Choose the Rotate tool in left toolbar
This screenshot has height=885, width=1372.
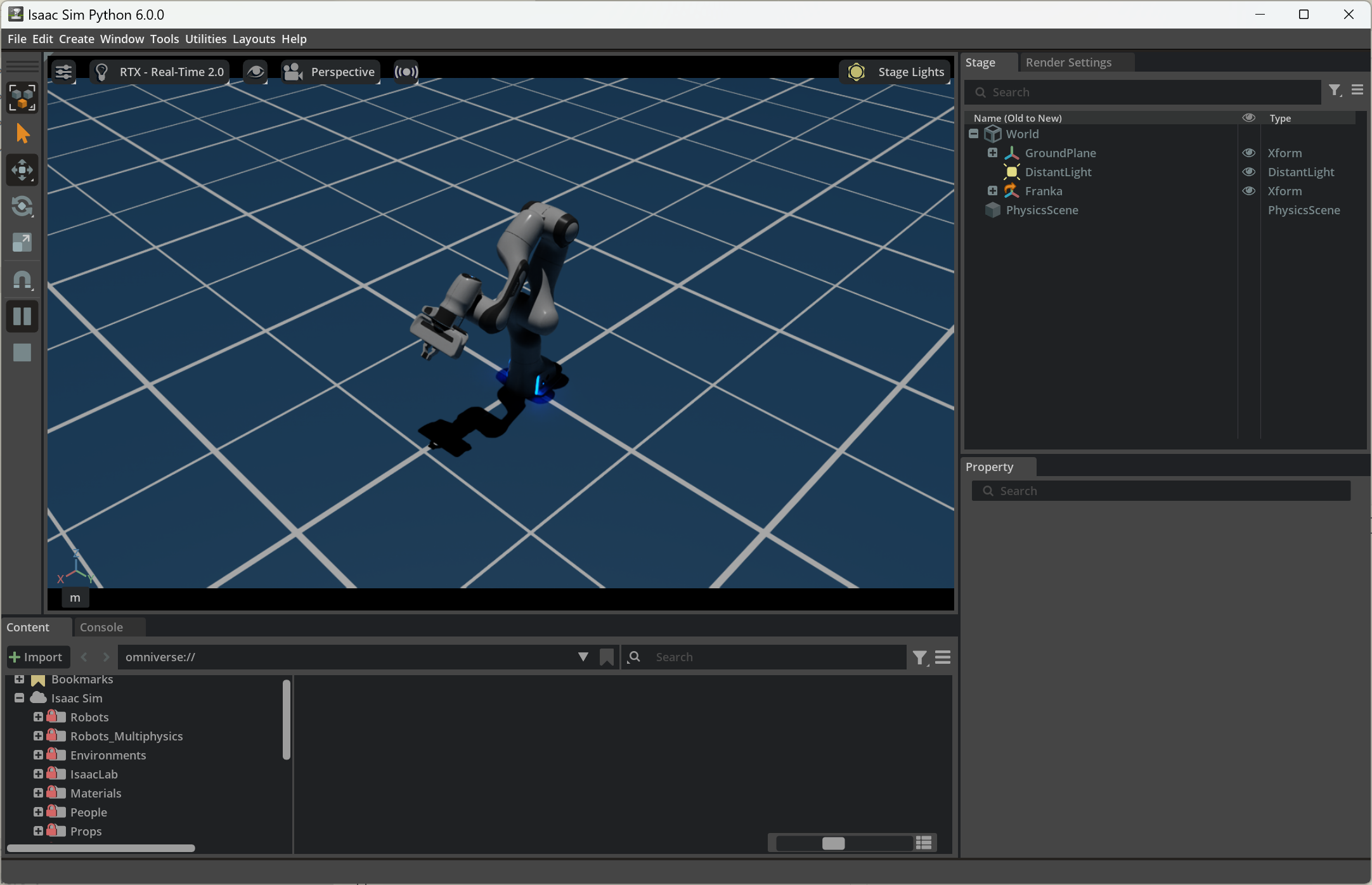[x=22, y=206]
